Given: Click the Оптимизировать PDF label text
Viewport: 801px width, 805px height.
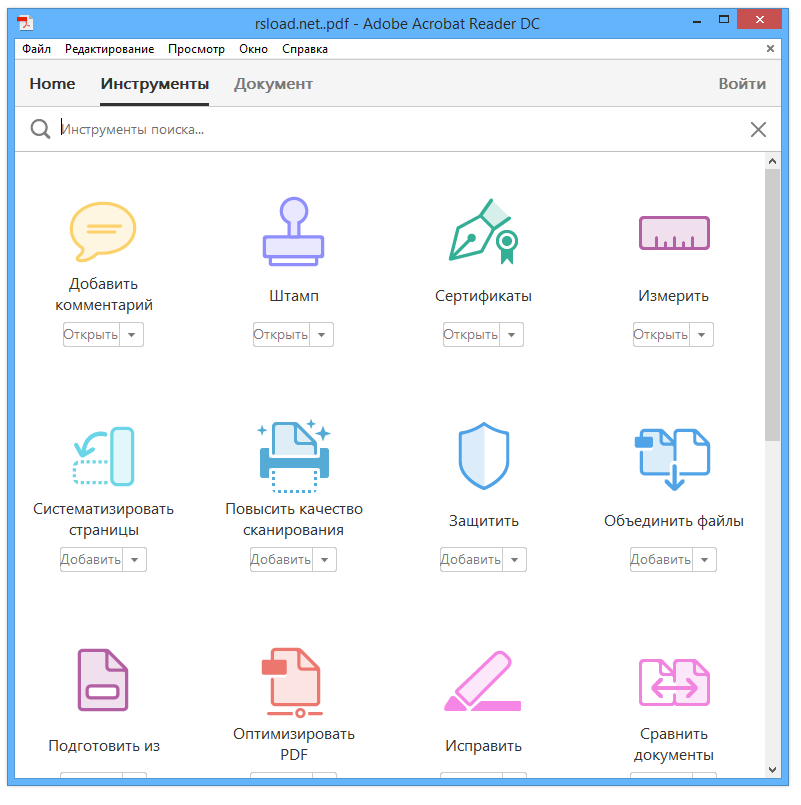Looking at the screenshot, I should [x=294, y=744].
